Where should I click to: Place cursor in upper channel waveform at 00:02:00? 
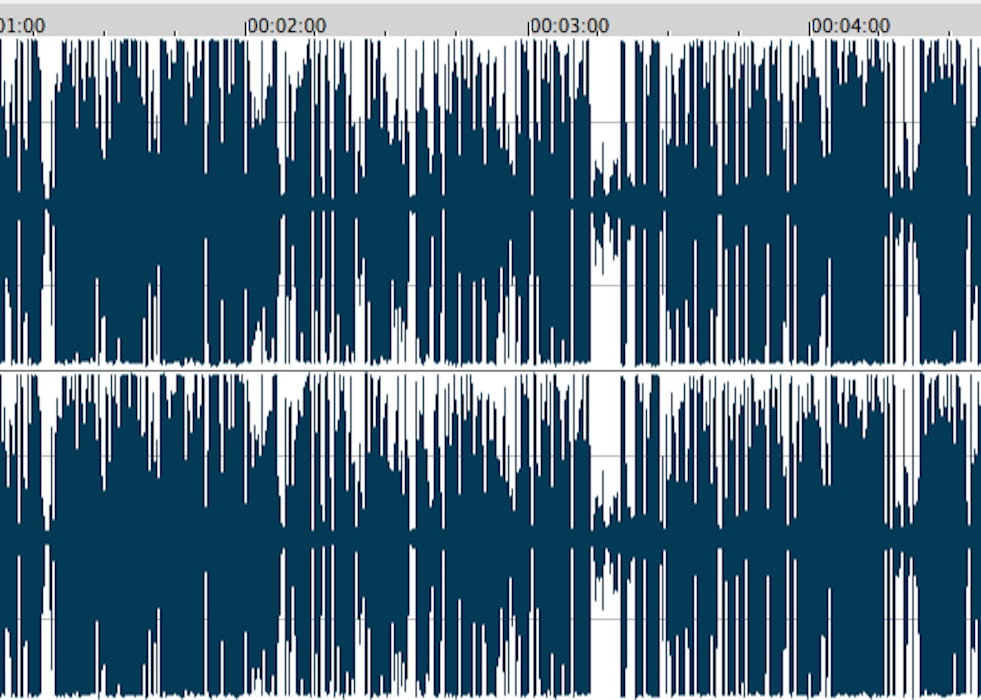click(x=247, y=200)
